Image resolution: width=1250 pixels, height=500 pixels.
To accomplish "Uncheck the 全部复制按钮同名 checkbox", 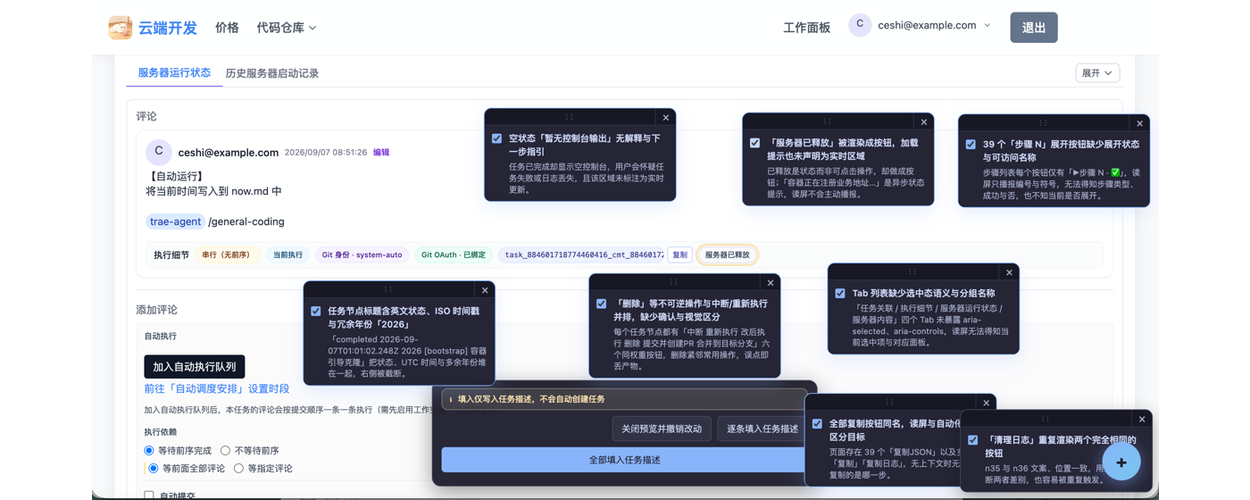I will click(x=817, y=424).
